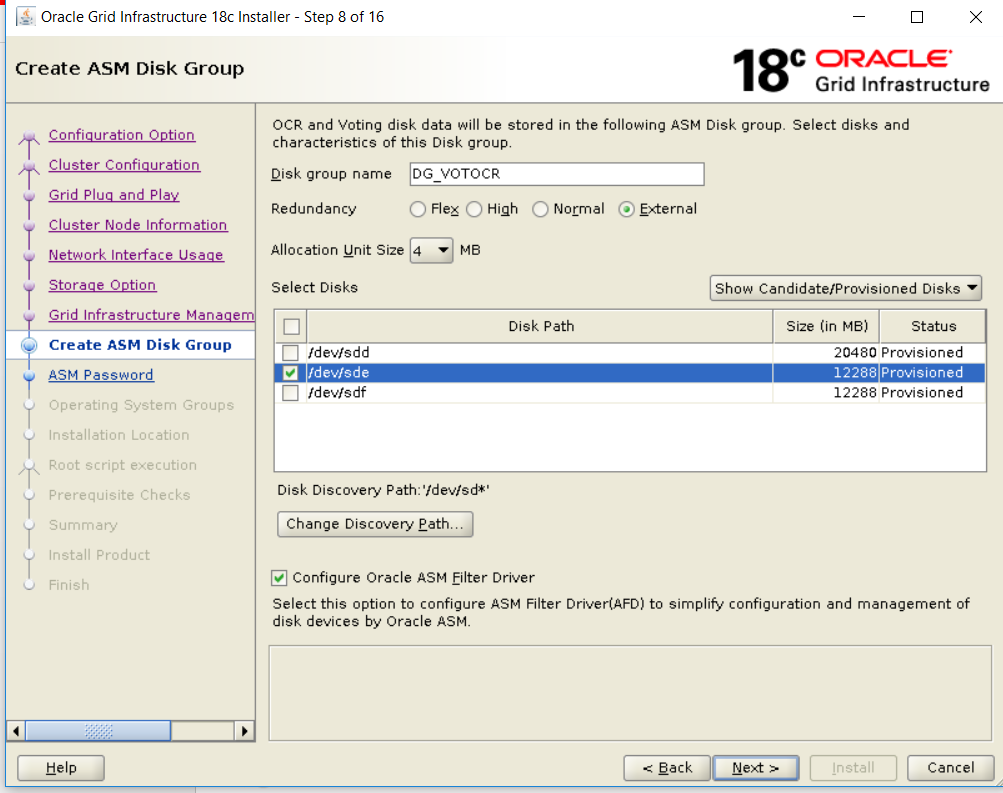This screenshot has width=1003, height=793.
Task: Click the 20480 size cell
Action: click(826, 352)
